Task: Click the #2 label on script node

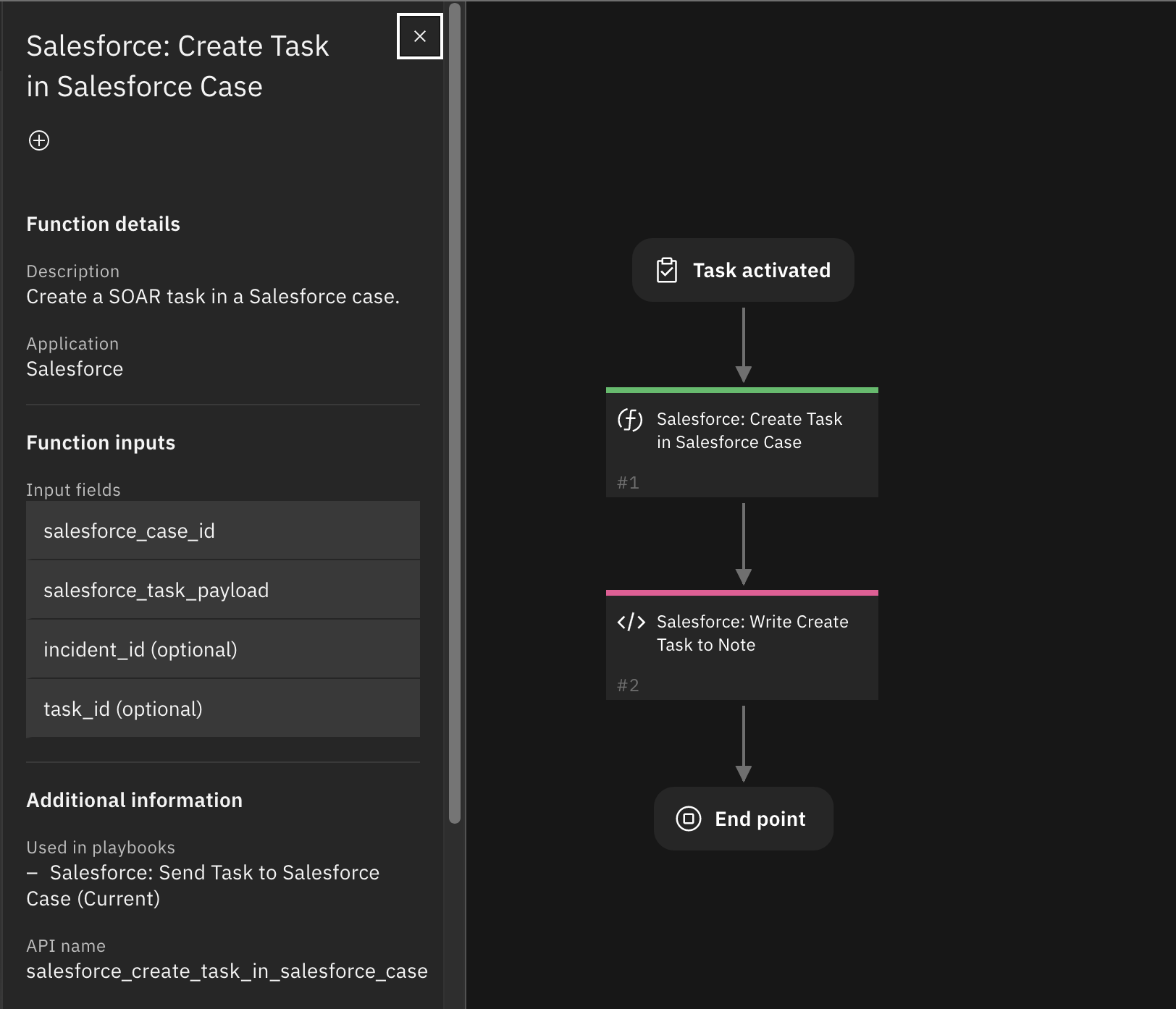Action: 628,685
